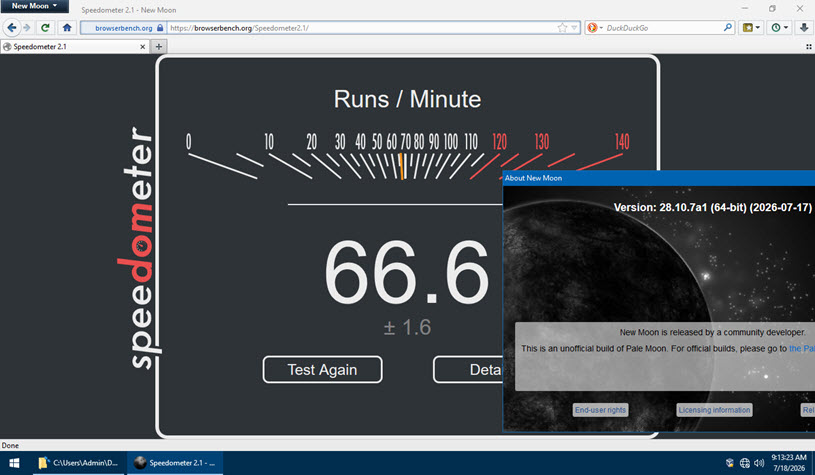The image size is (815, 475).
Task: Click the orange gauge needle near 66
Action: [401, 166]
